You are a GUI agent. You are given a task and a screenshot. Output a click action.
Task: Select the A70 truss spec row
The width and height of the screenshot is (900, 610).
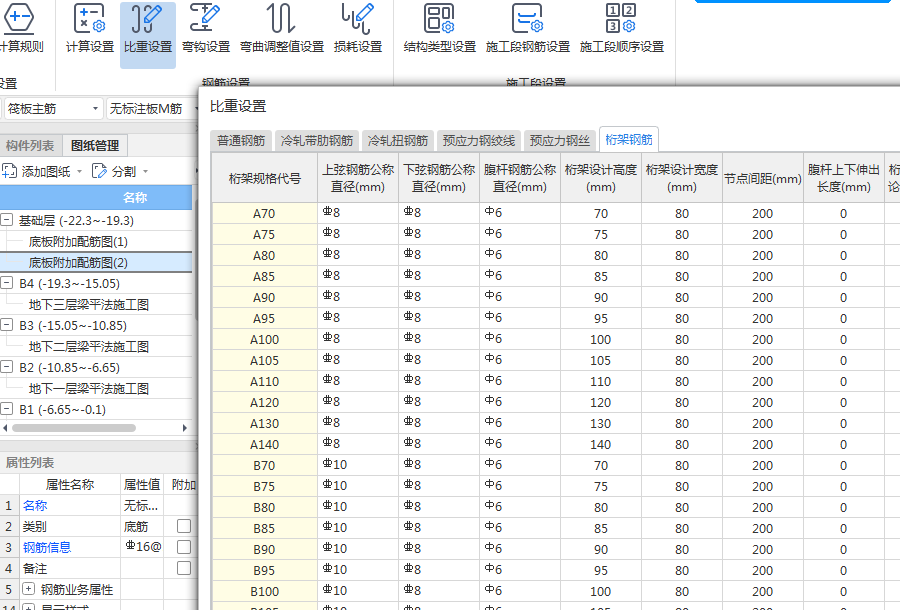[265, 213]
